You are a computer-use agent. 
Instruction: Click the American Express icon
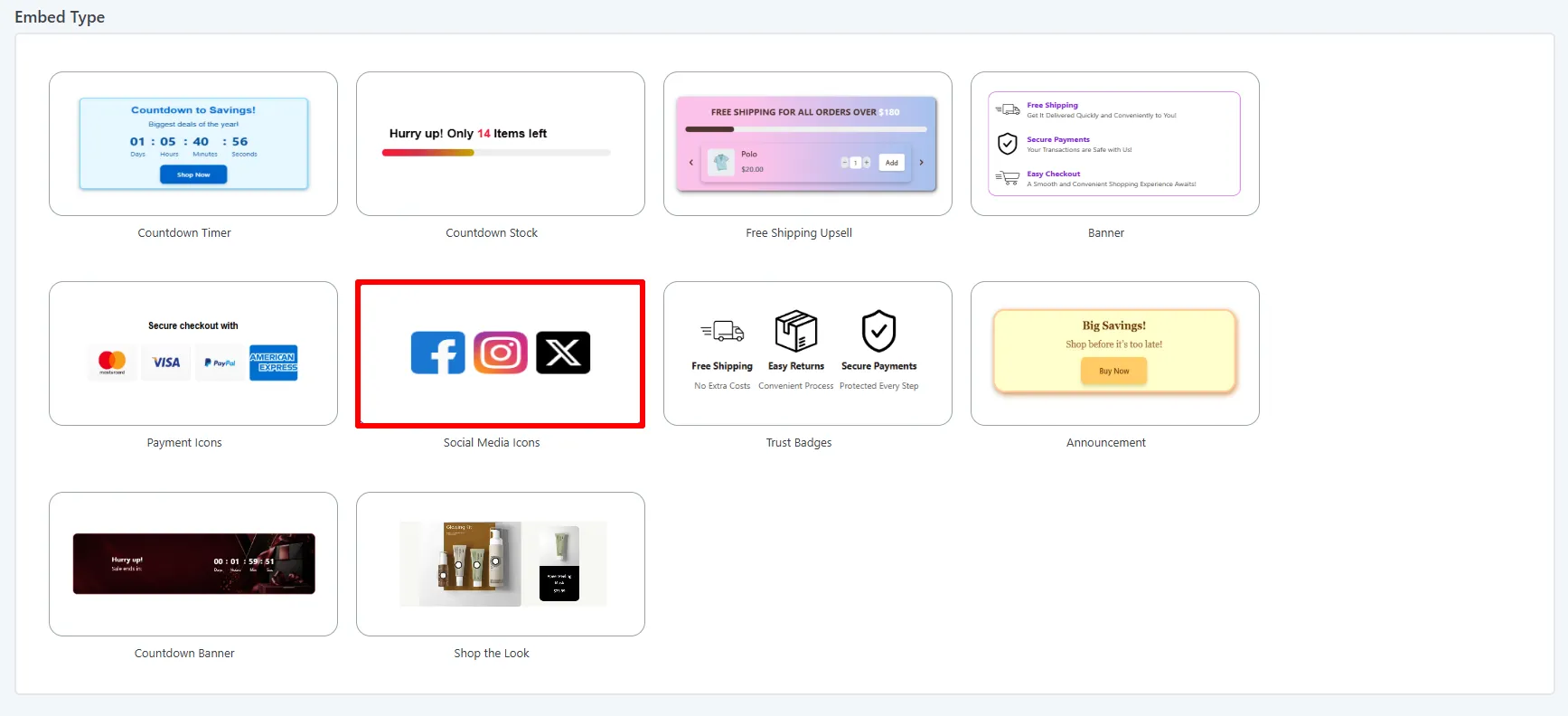coord(273,363)
